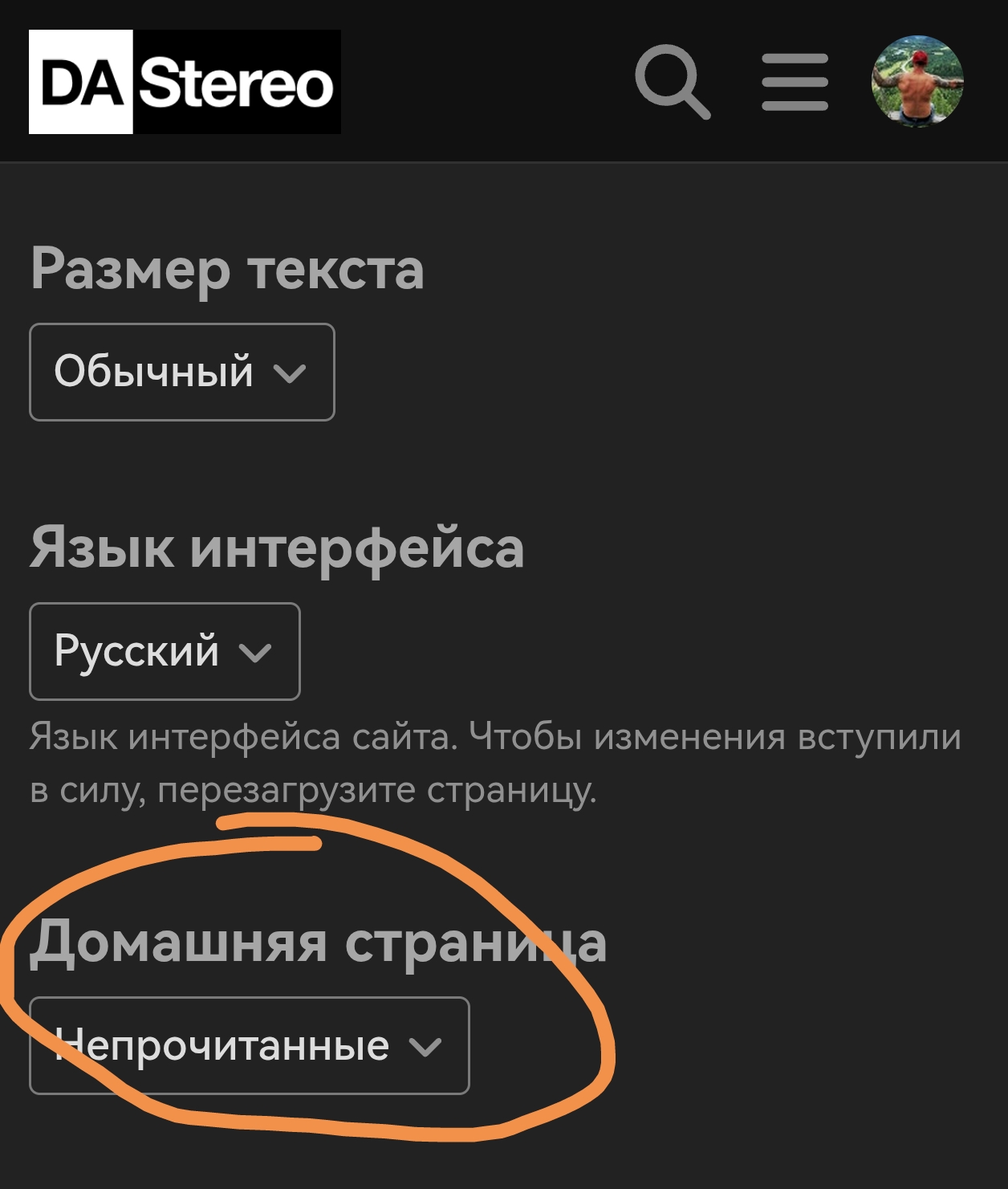The height and width of the screenshot is (1189, 1008).
Task: Click the Домашняя страница heading
Action: [x=319, y=942]
